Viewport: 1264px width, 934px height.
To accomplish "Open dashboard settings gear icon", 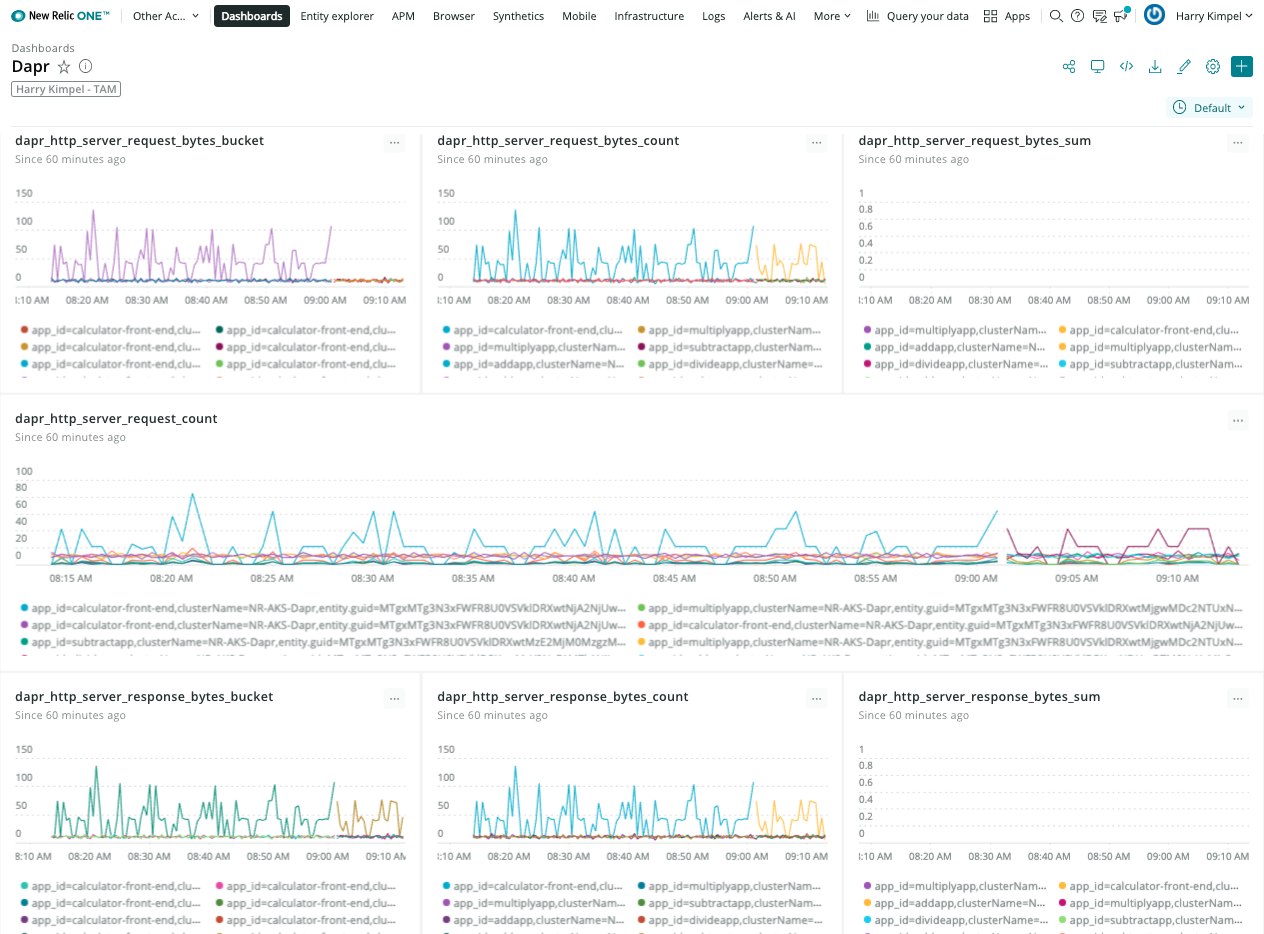I will [x=1213, y=67].
